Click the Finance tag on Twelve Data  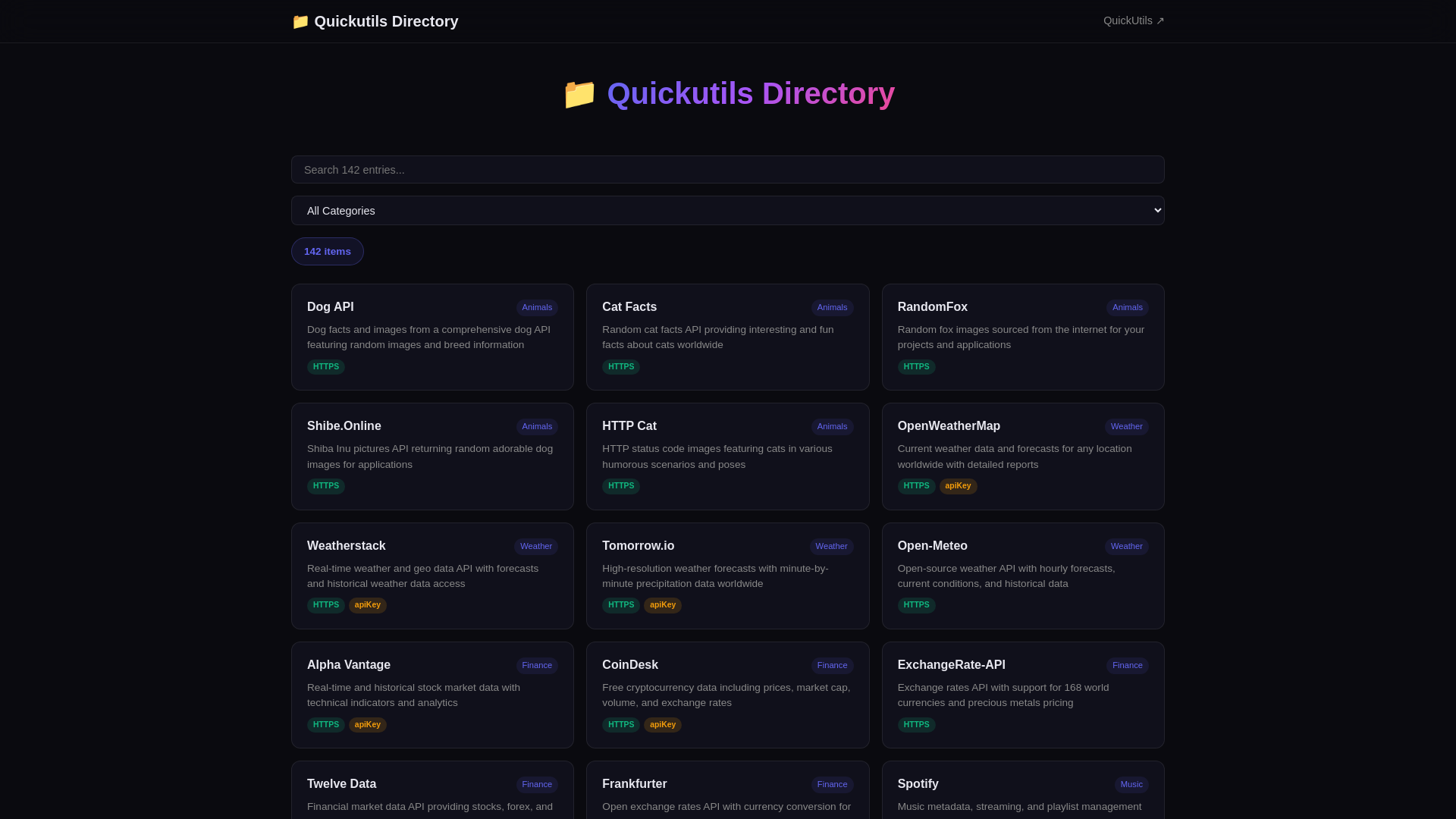point(537,785)
